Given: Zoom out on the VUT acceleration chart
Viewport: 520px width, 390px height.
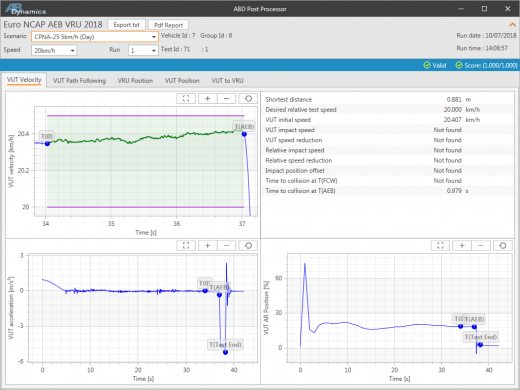Looking at the screenshot, I should pyautogui.click(x=226, y=246).
